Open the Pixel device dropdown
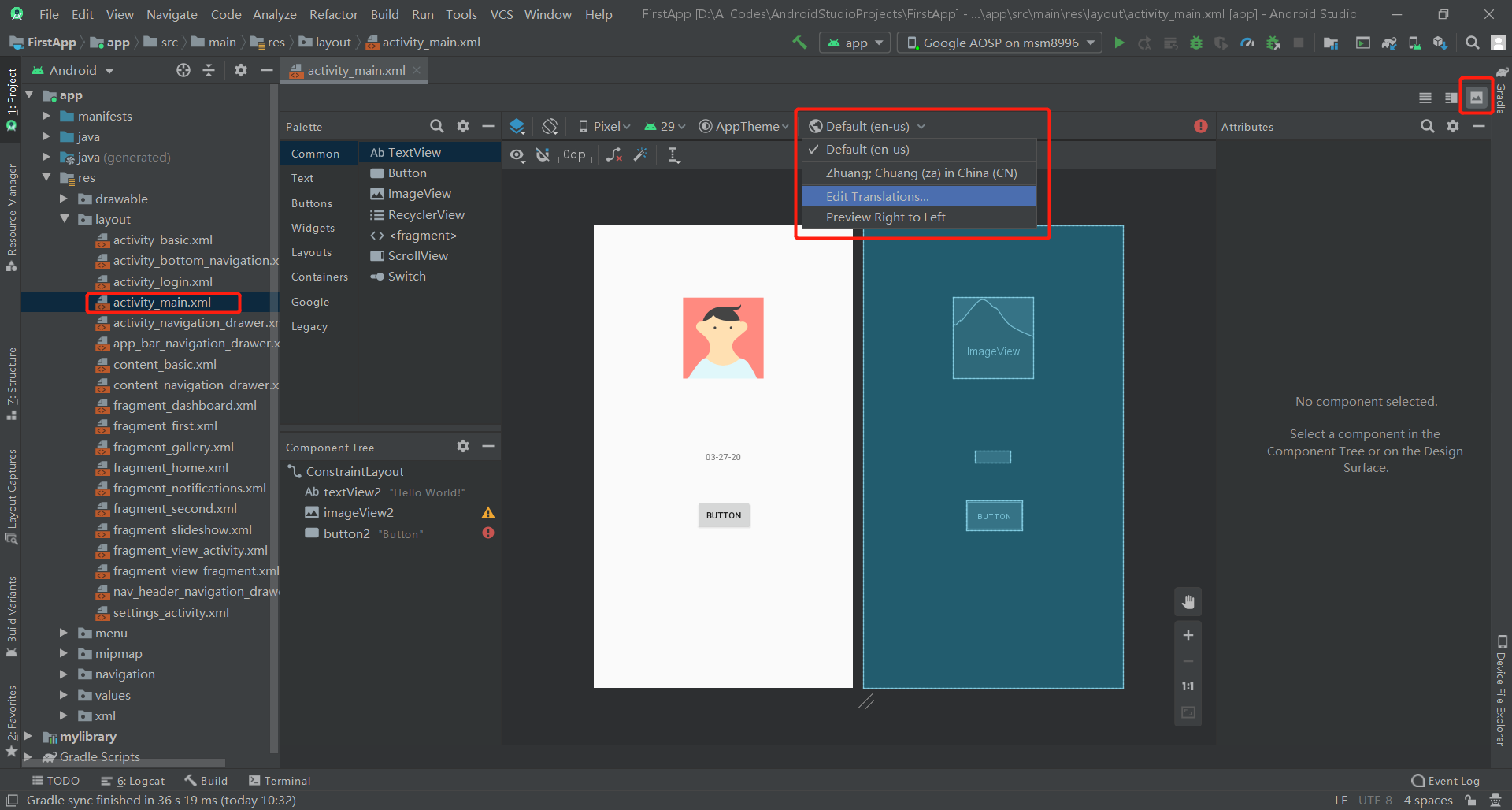 point(604,126)
